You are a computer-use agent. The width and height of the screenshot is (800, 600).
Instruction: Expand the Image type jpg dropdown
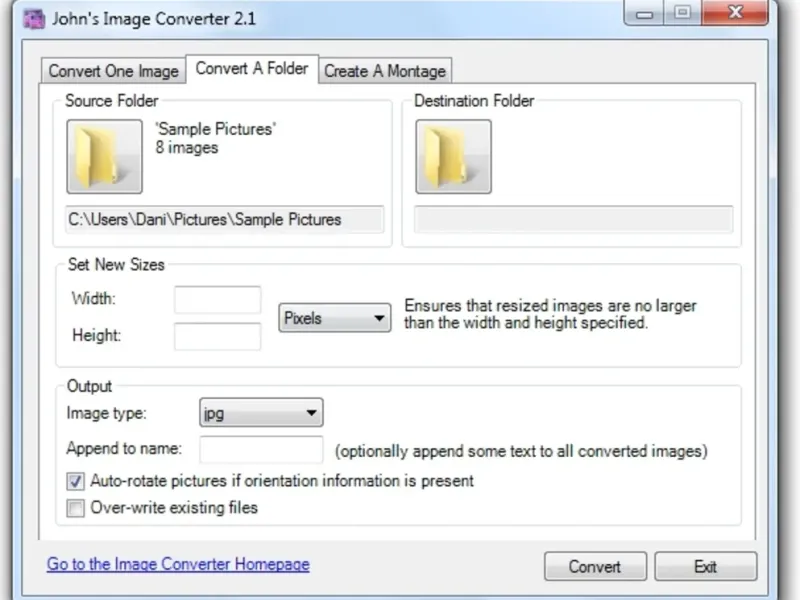click(x=261, y=412)
